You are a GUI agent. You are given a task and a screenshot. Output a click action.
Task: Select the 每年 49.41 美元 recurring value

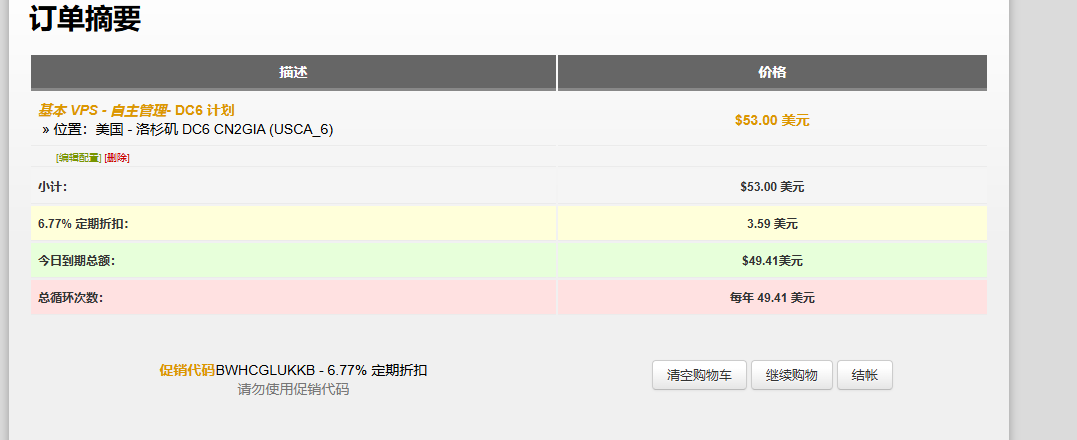(x=772, y=298)
